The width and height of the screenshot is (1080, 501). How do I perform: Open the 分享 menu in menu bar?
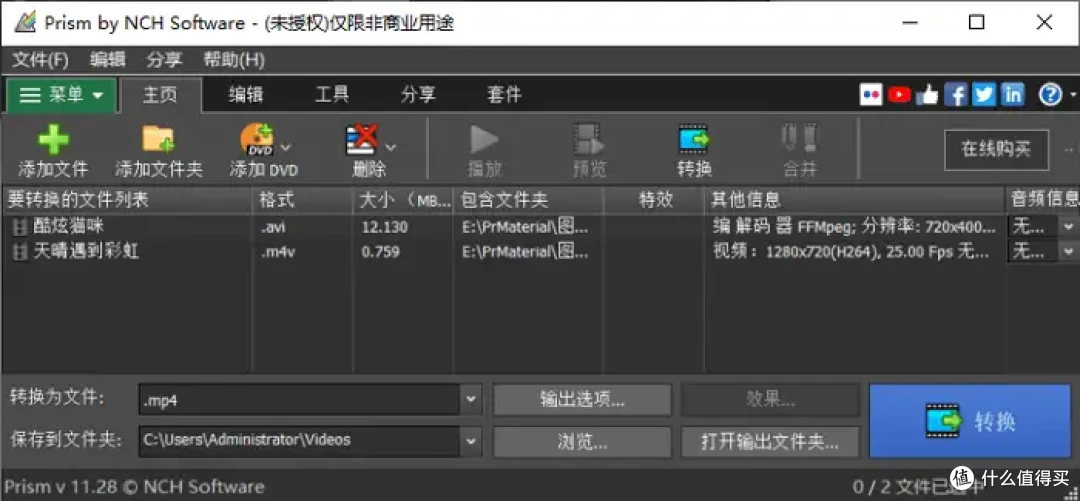[x=164, y=60]
